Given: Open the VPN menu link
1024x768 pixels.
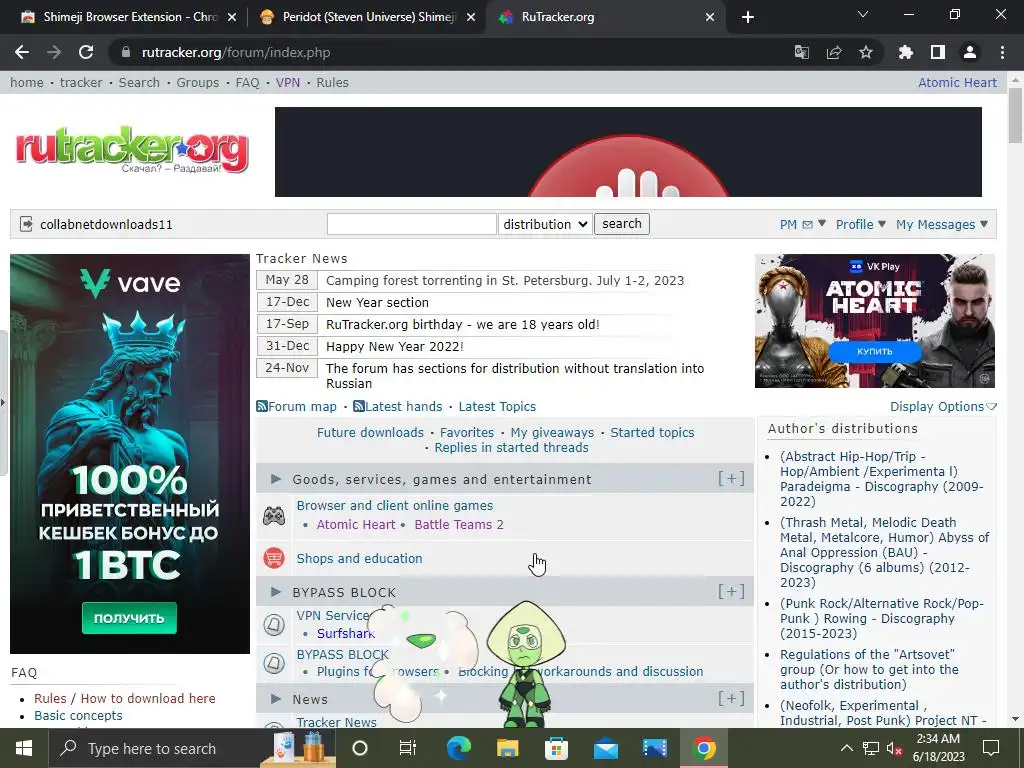Looking at the screenshot, I should [288, 82].
